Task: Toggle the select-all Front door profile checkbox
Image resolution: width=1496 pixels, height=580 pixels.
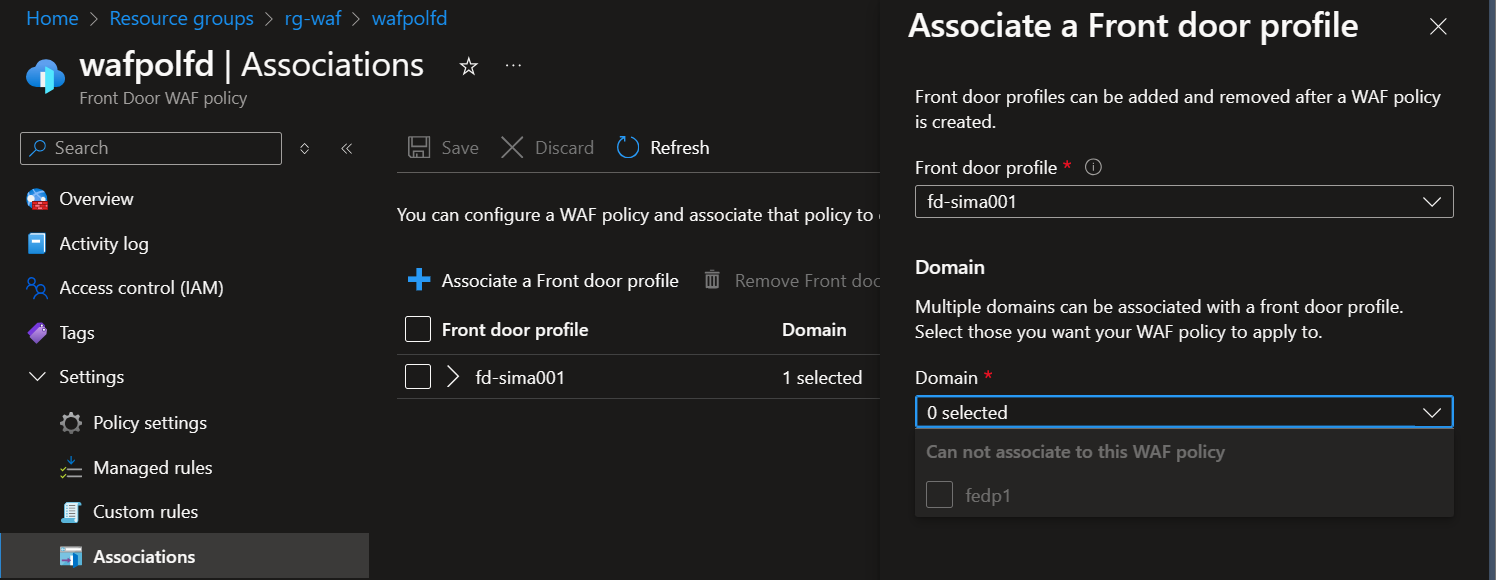Action: coord(418,329)
